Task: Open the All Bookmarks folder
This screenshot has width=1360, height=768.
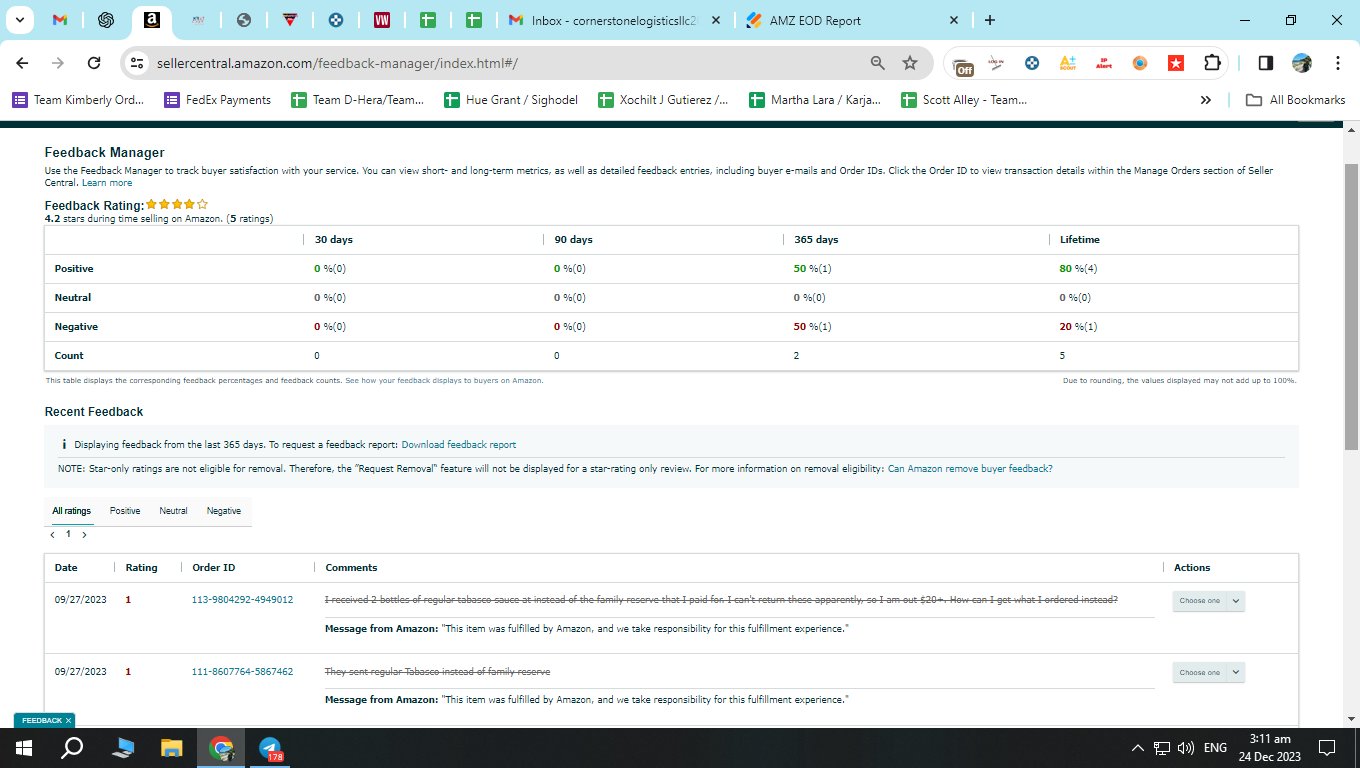Action: pos(1295,100)
